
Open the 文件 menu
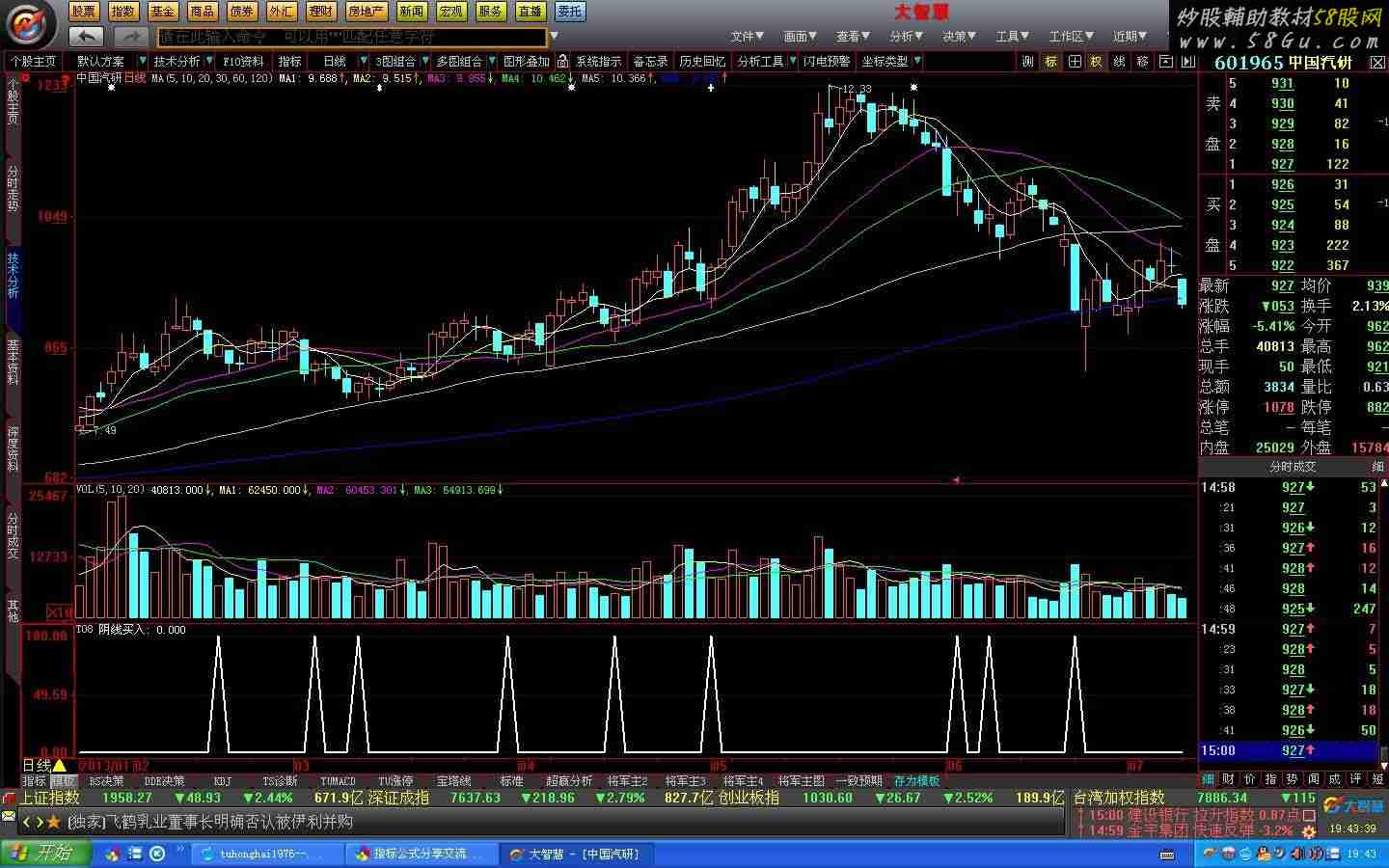tap(748, 37)
